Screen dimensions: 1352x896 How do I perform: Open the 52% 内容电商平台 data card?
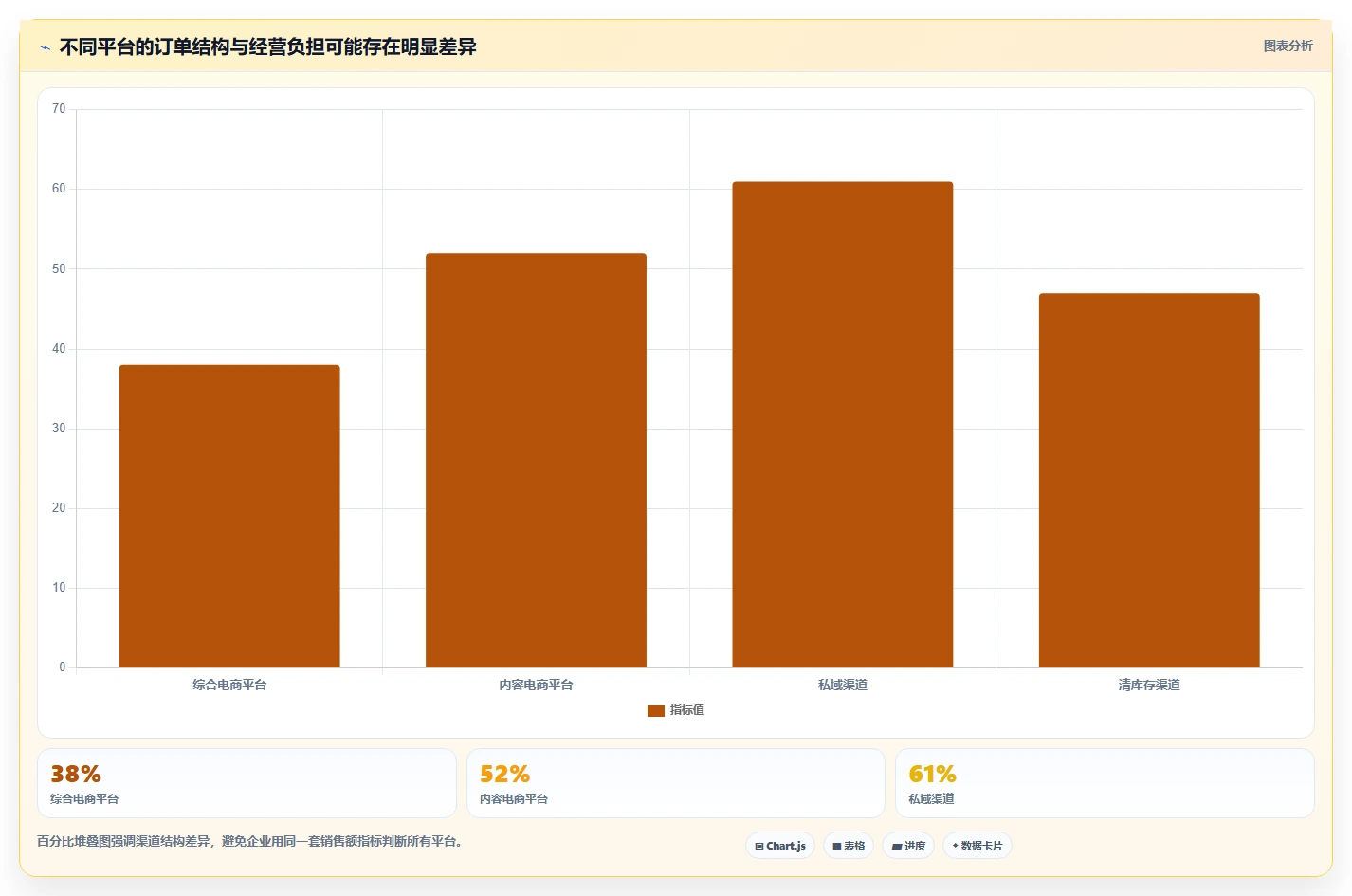pos(675,783)
